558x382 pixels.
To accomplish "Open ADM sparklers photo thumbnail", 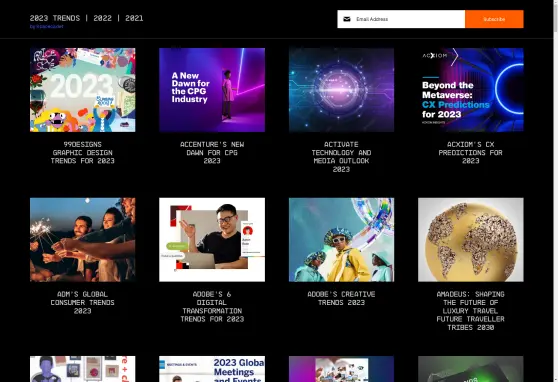I will [x=83, y=240].
